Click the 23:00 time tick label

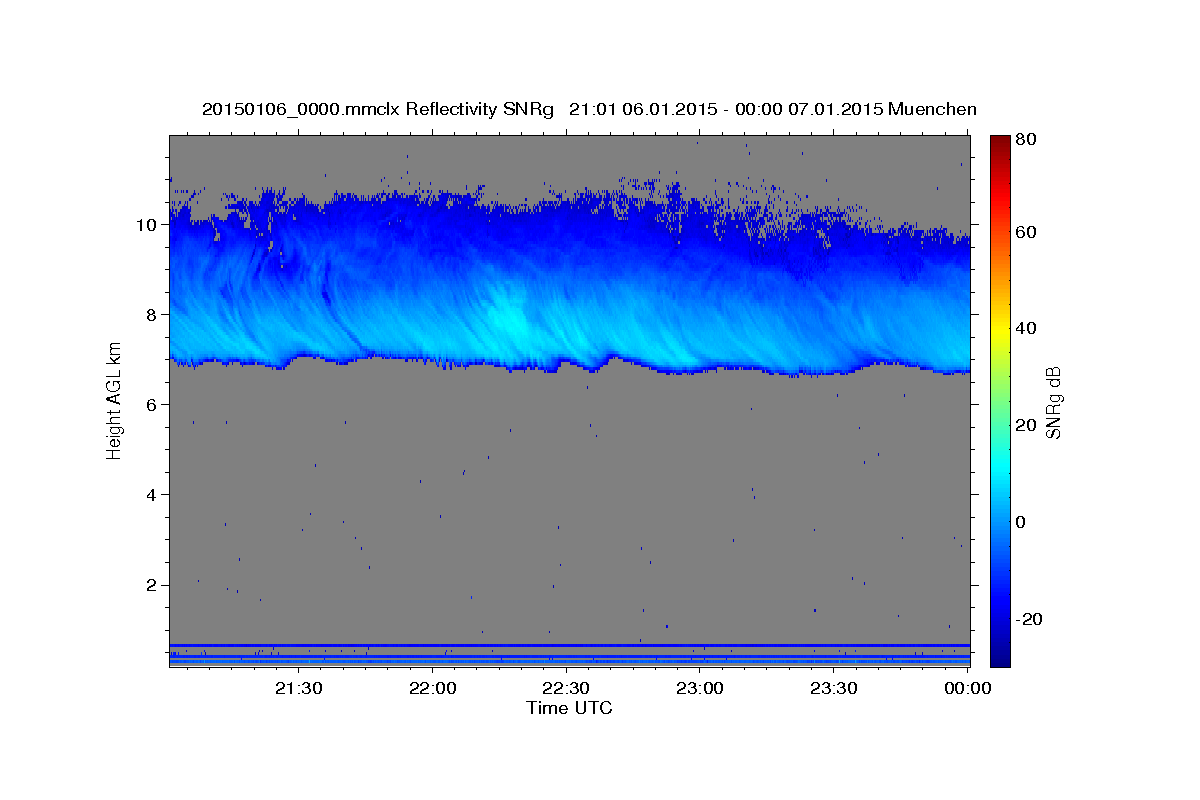[700, 688]
